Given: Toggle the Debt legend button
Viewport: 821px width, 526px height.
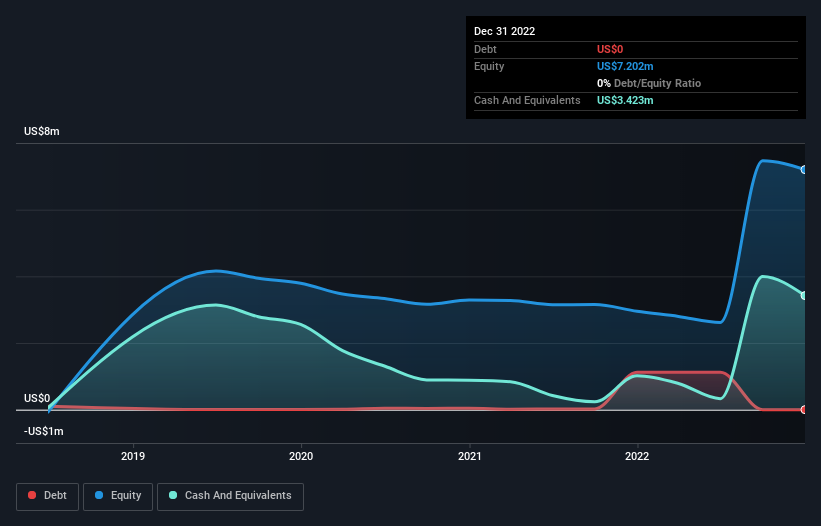Looking at the screenshot, I should point(47,496).
